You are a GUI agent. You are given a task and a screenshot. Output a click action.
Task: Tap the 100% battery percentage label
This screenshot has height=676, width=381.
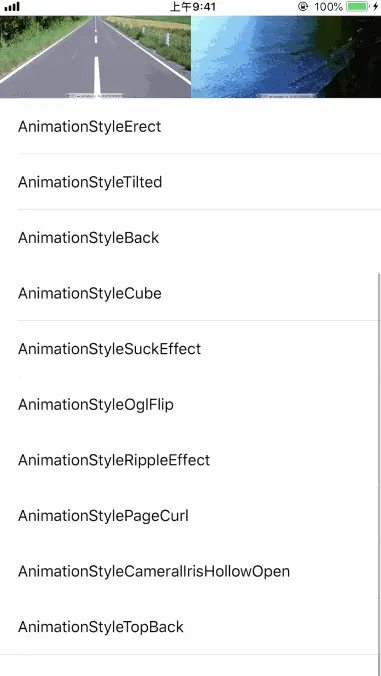click(x=328, y=7)
